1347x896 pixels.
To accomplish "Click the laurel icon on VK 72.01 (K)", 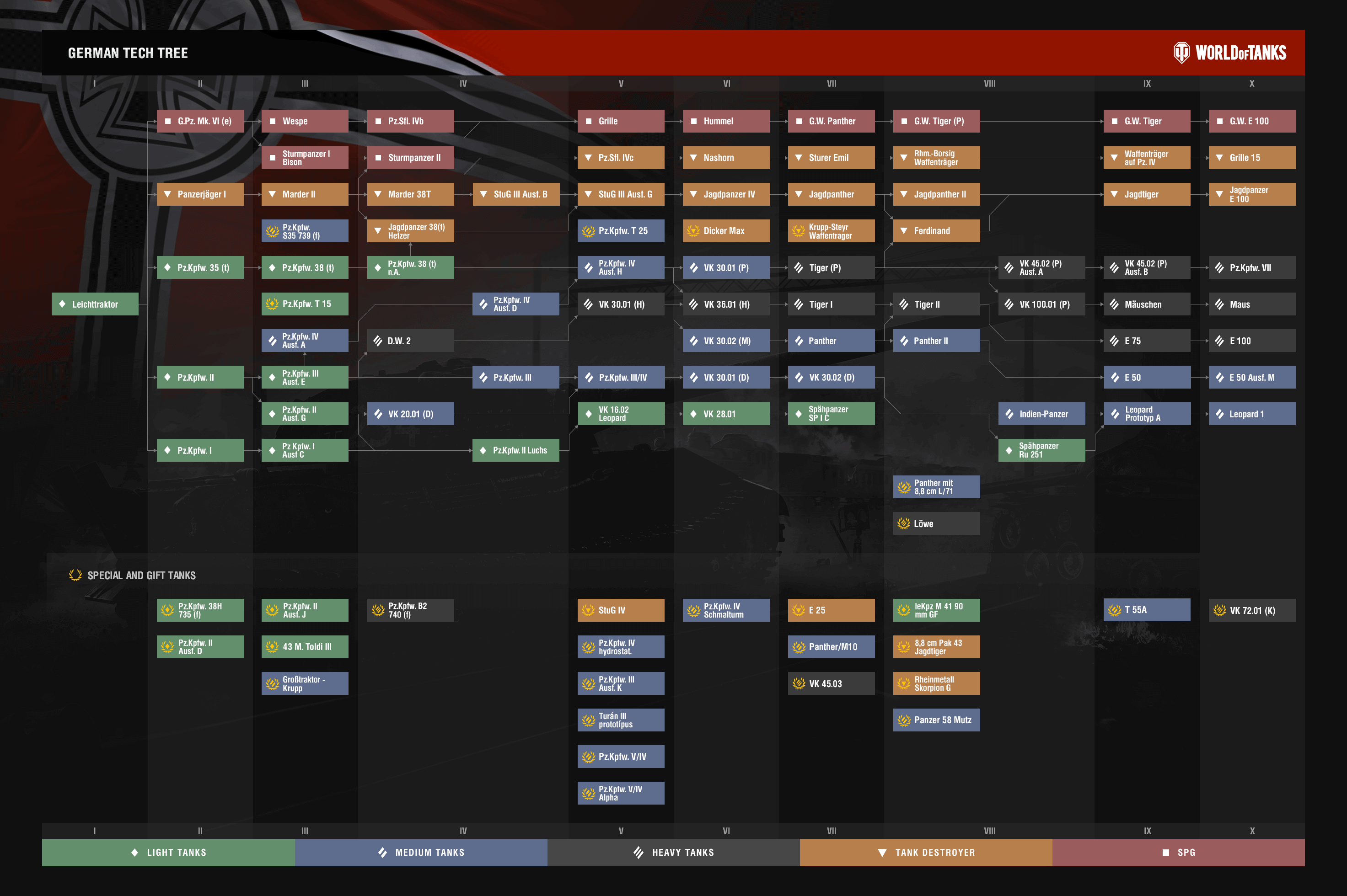I will tap(1219, 610).
